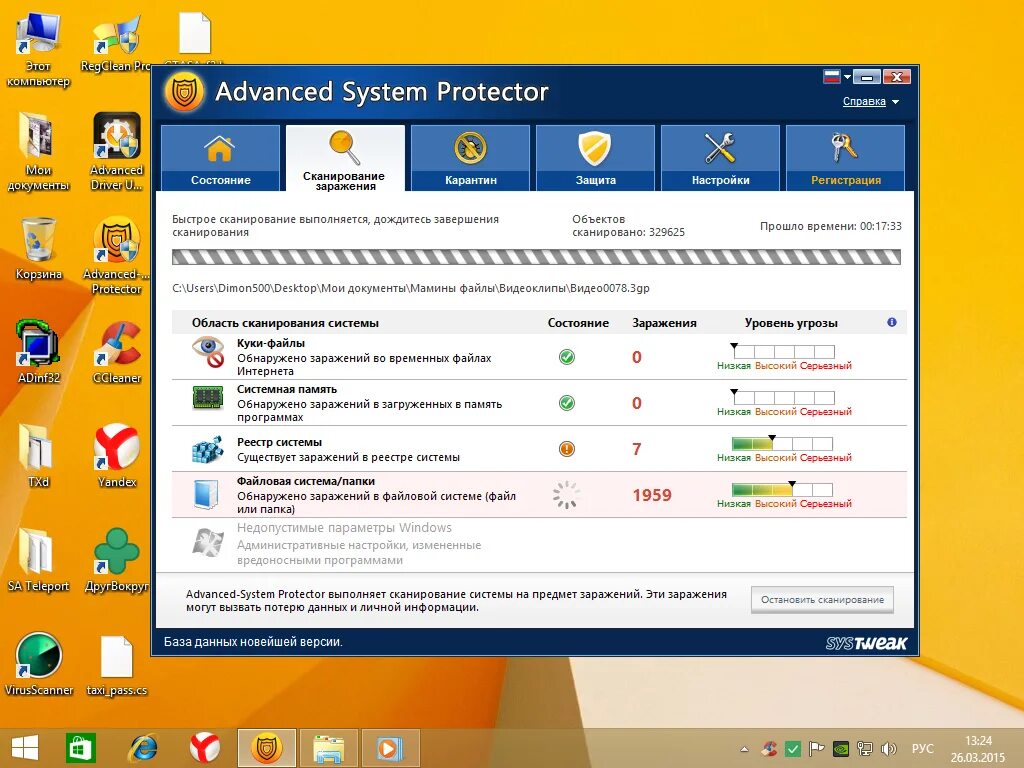Click the infection count 1959
The image size is (1024, 768).
(x=652, y=495)
